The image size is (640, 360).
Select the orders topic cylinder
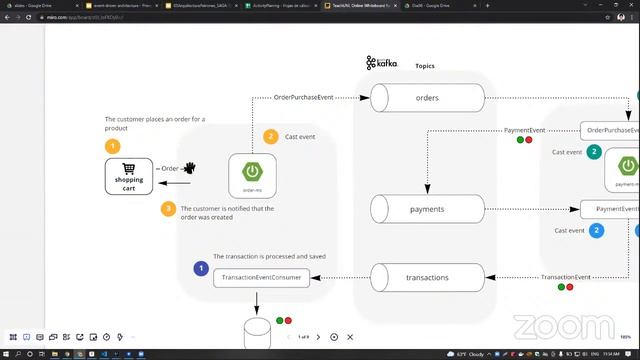[x=427, y=98]
